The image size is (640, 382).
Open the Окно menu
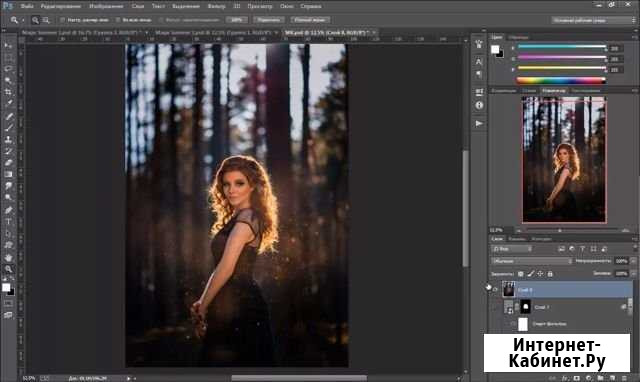[287, 6]
